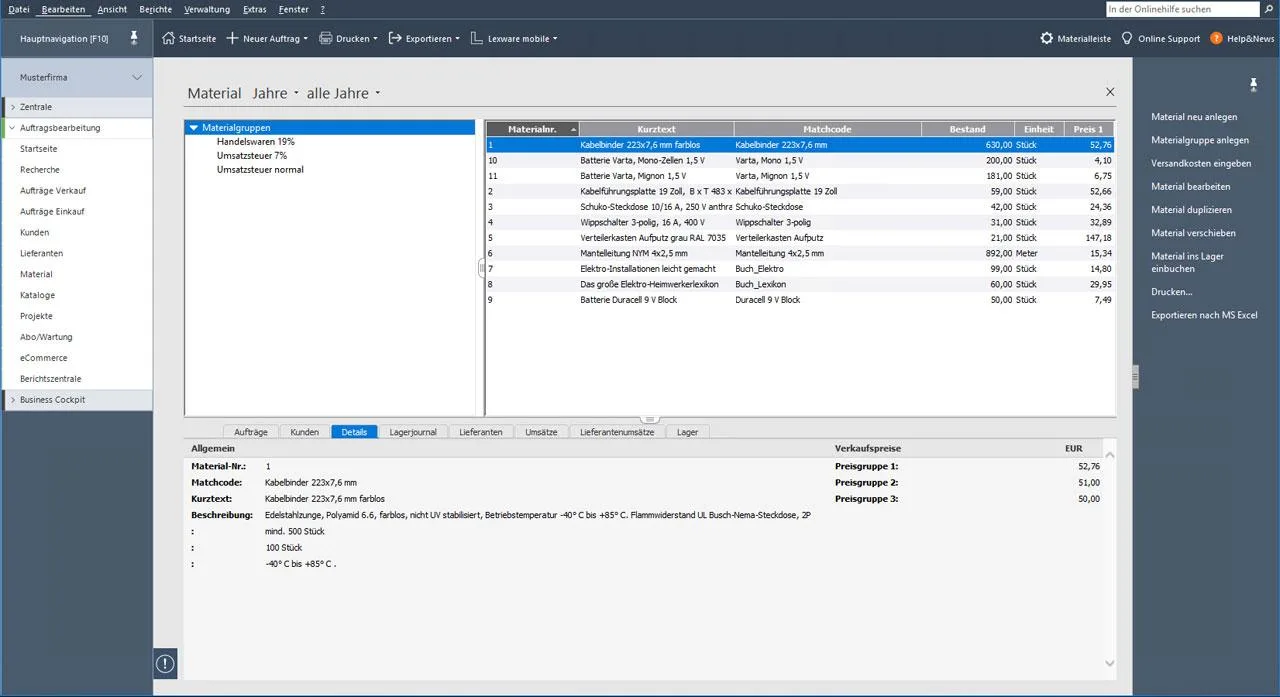Screen dimensions: 1280x697
Task: Sort table by Materialnr. column header
Action: click(532, 129)
